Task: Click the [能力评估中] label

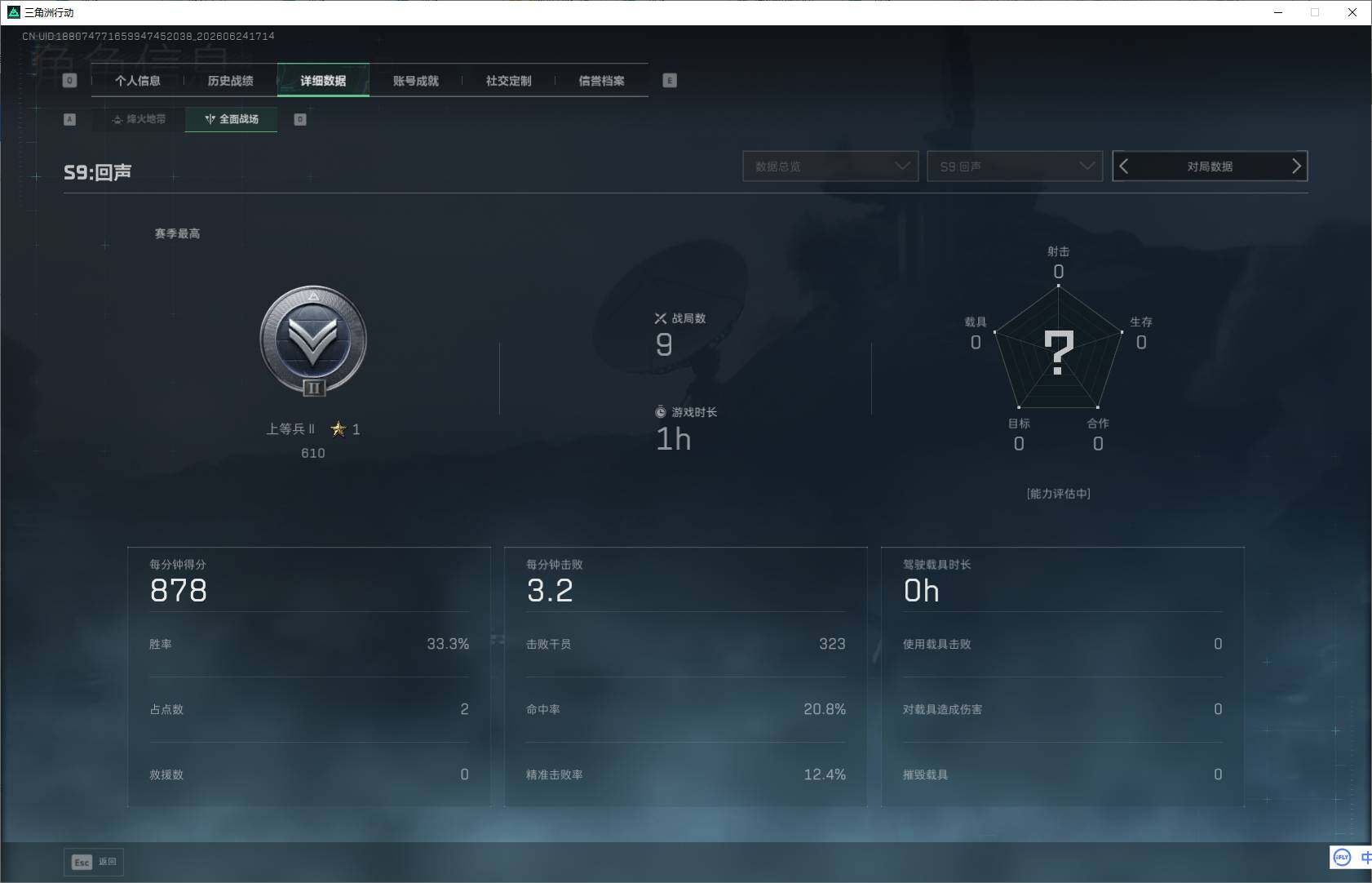Action: coord(1059,494)
